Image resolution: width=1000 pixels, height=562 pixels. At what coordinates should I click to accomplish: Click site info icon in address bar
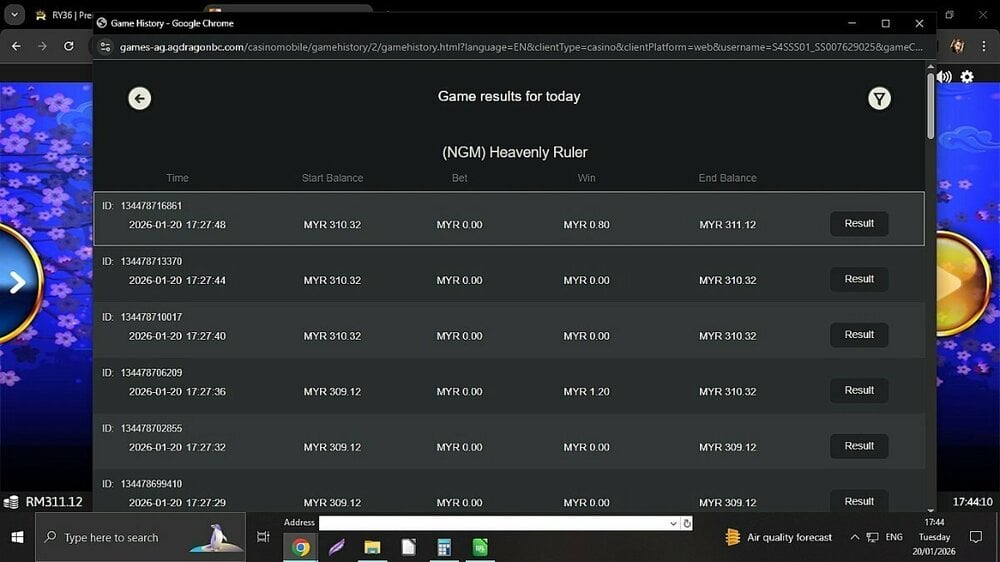click(x=105, y=47)
